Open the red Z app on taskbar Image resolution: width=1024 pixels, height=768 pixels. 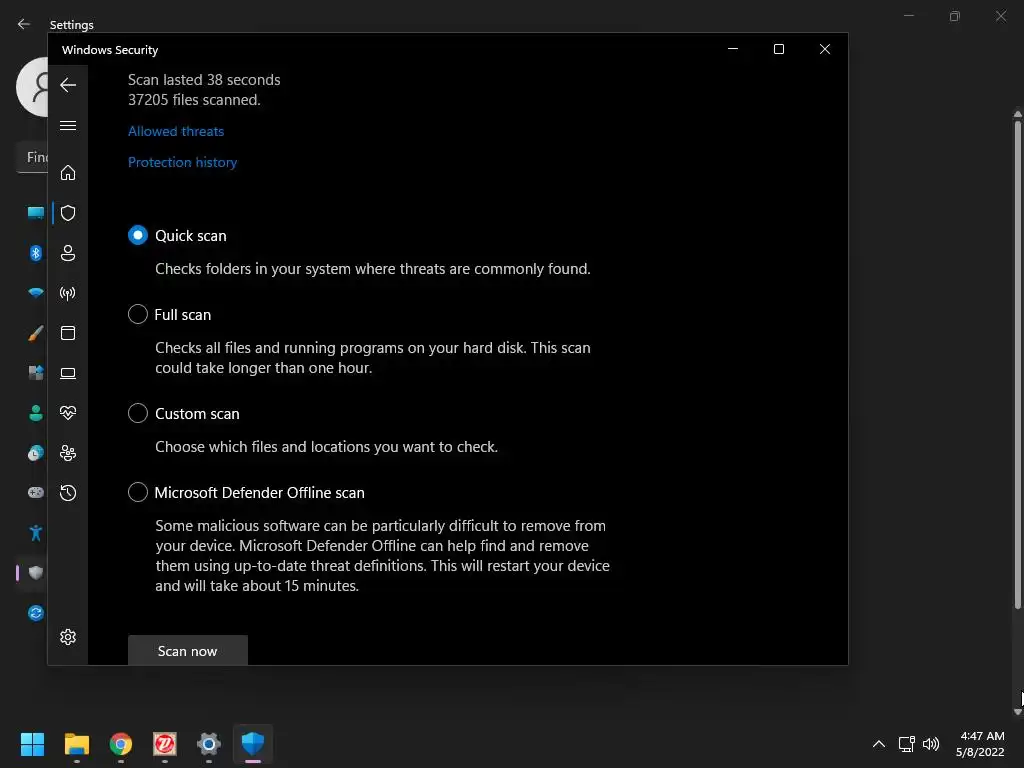point(165,744)
